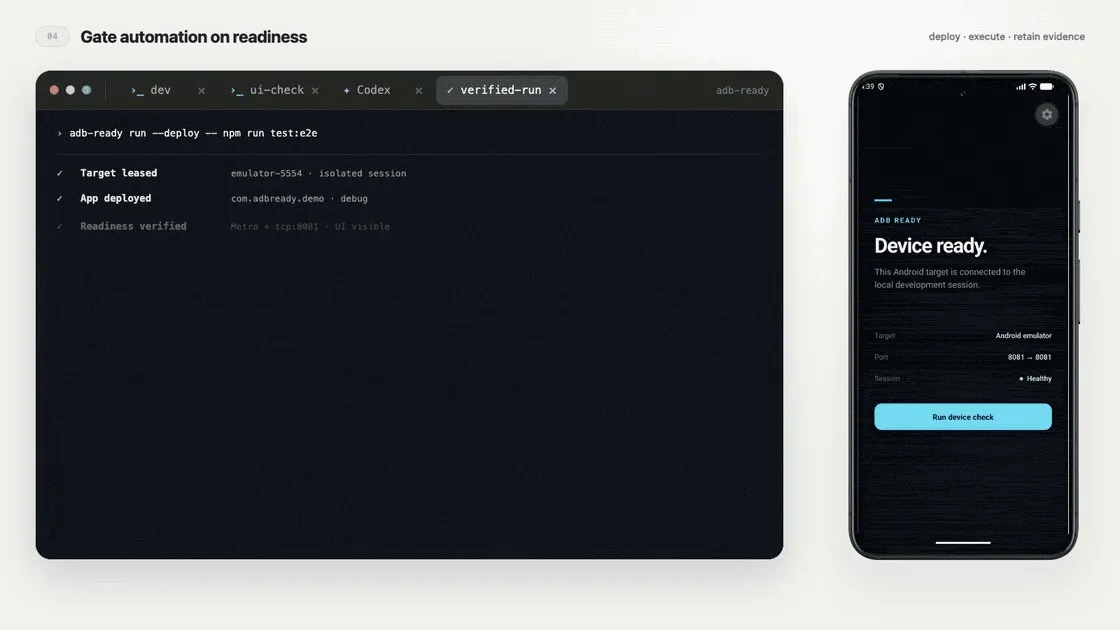
Task: Click the red window close dot
Action: coord(54,90)
